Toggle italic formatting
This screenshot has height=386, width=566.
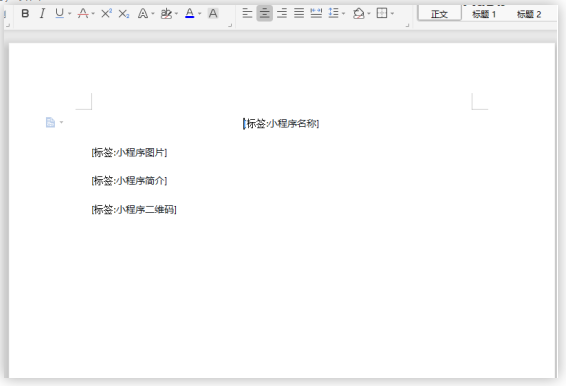pos(42,14)
